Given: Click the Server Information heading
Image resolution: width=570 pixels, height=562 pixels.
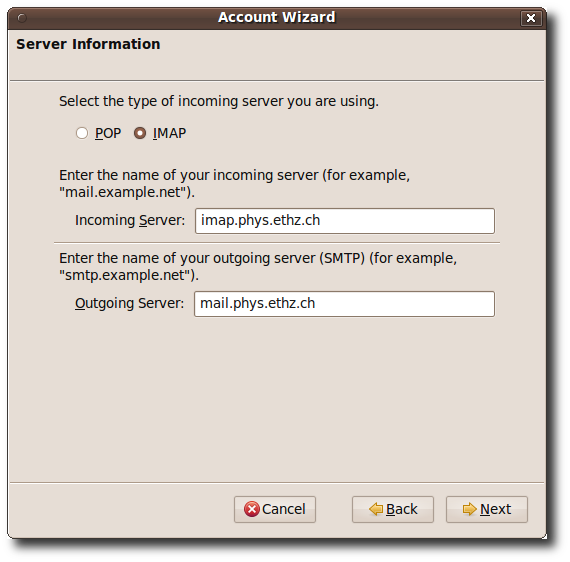Looking at the screenshot, I should (88, 44).
